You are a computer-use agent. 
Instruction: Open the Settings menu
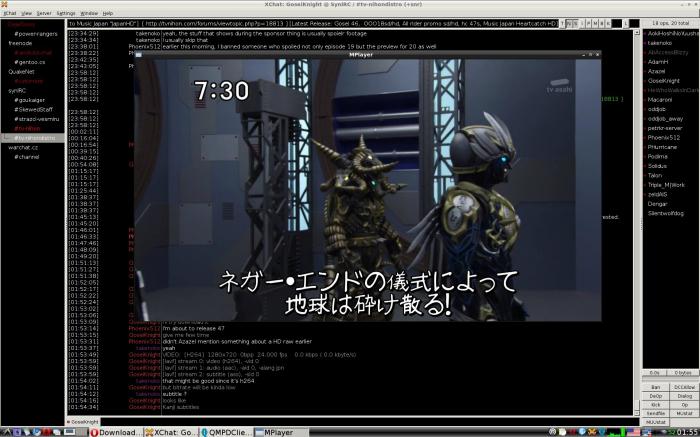pos(66,13)
